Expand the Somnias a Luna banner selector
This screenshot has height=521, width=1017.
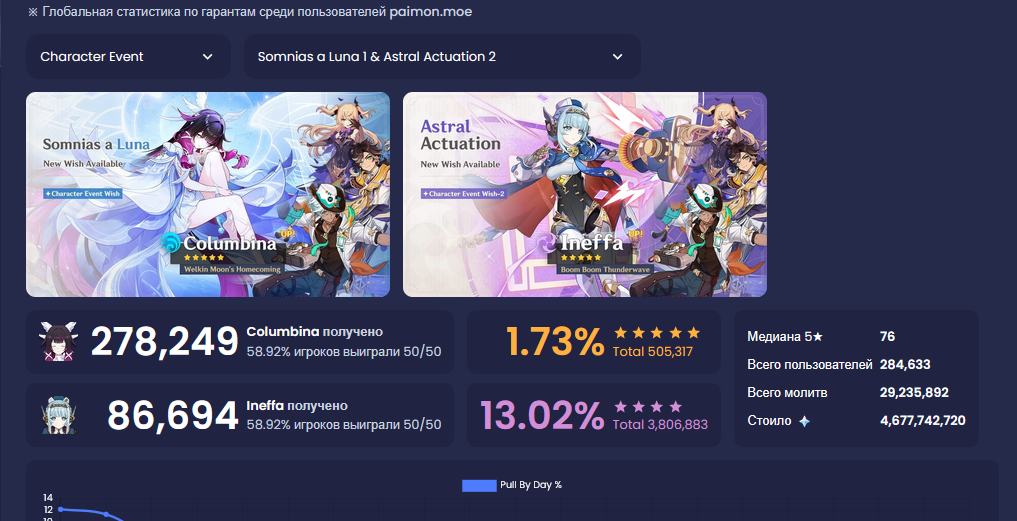[442, 56]
